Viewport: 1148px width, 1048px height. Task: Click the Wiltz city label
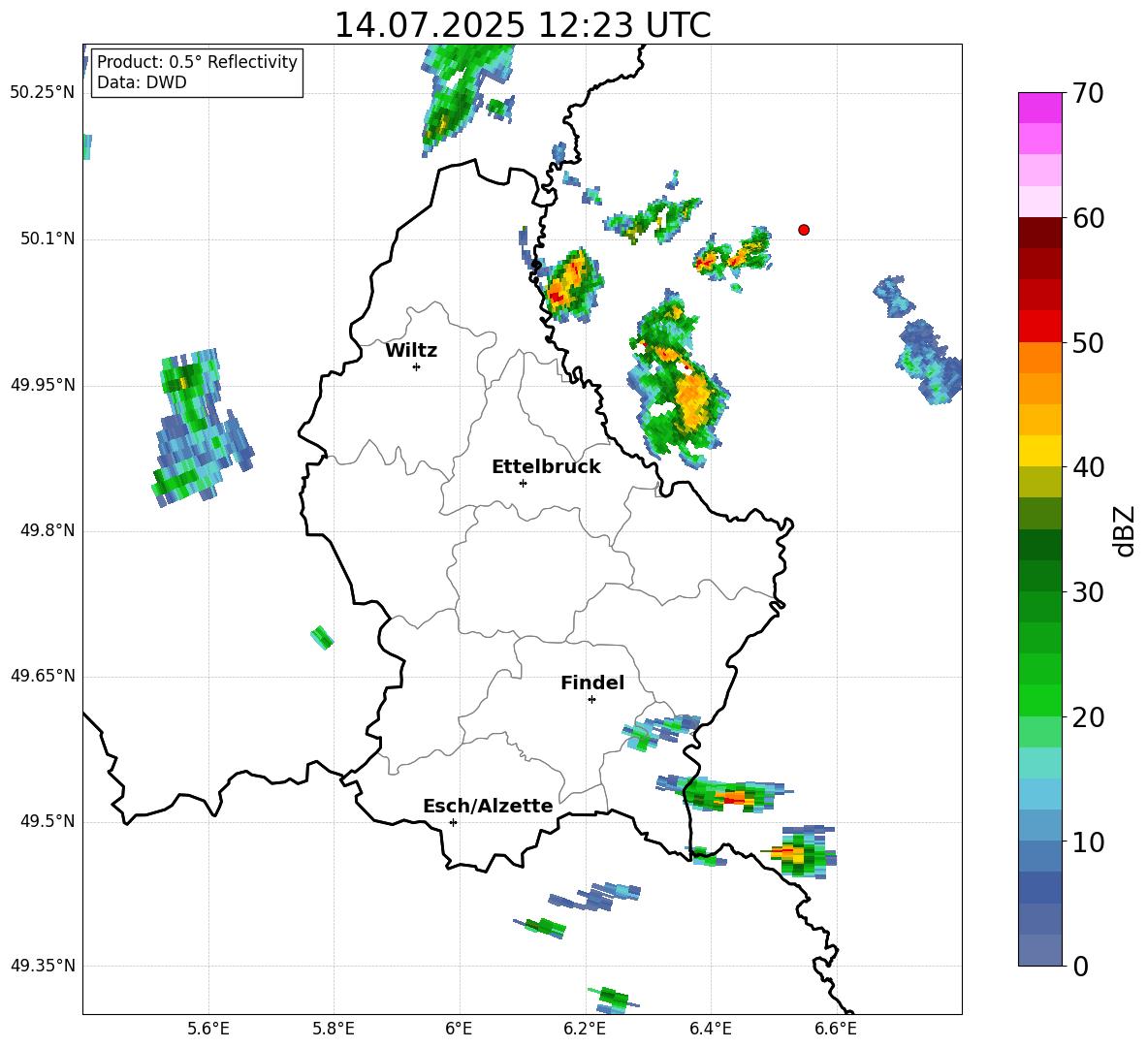(411, 351)
